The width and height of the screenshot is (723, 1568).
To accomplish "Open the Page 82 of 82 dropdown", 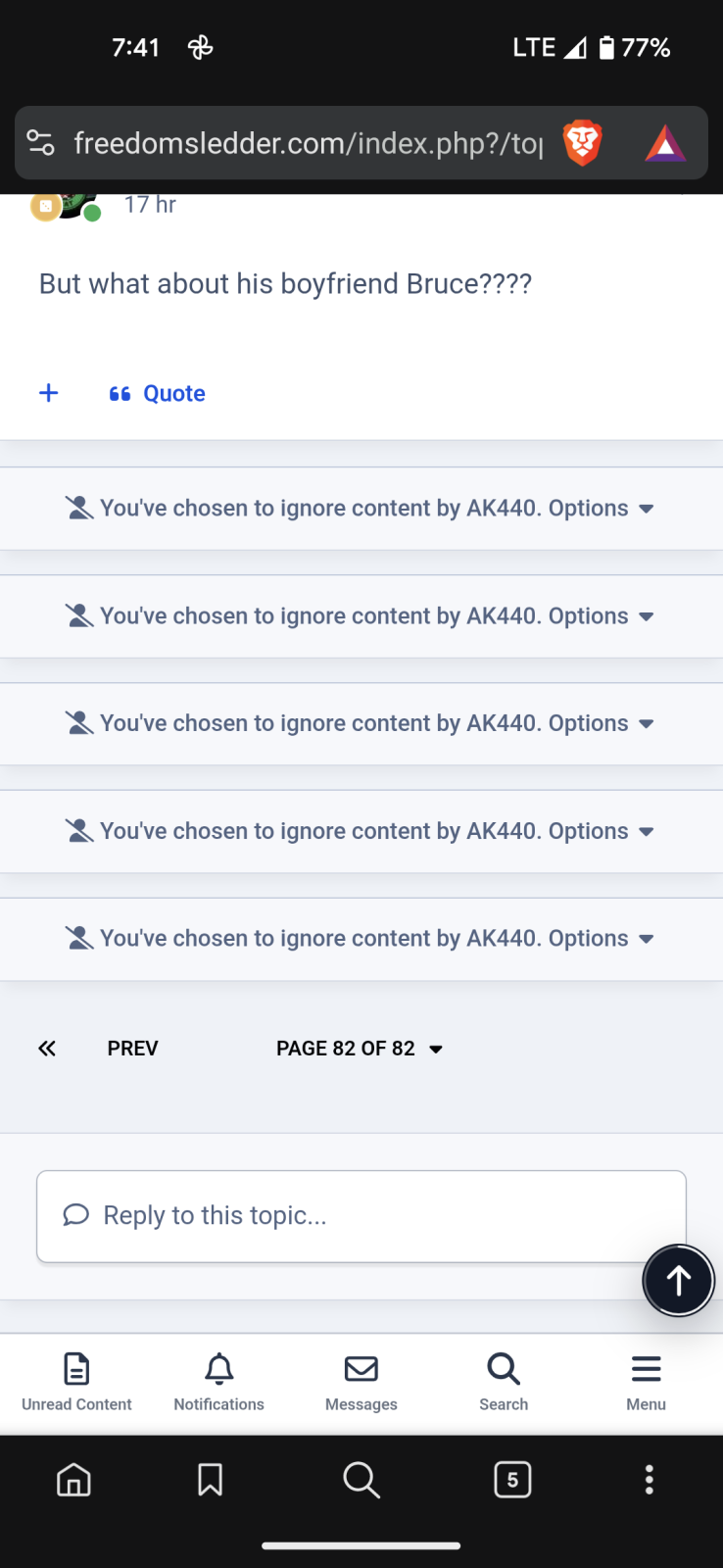I will click(x=360, y=1049).
